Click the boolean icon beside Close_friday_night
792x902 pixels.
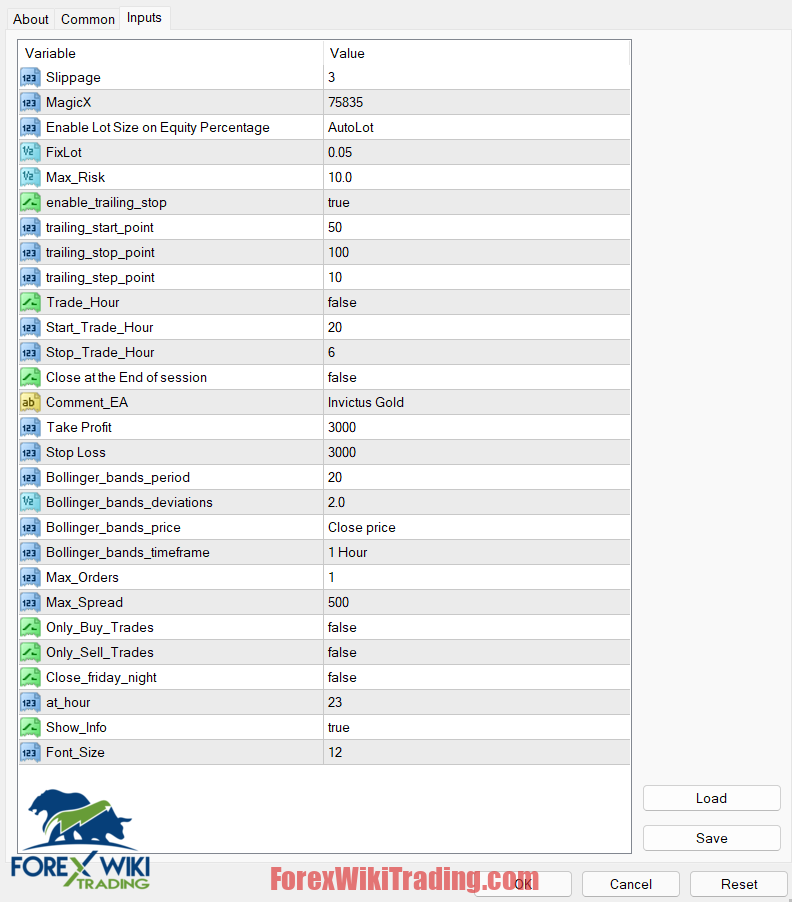(30, 678)
